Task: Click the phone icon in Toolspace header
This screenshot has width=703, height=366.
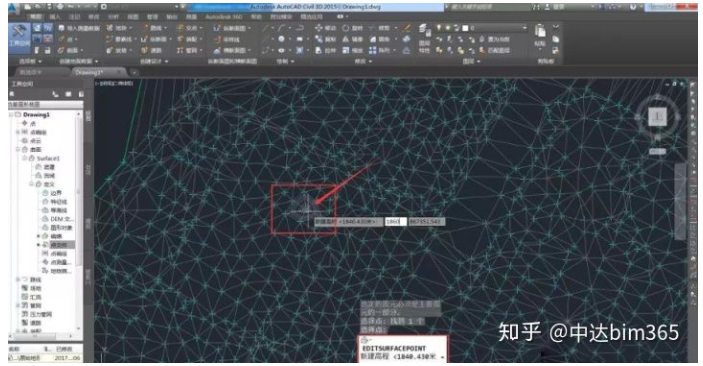Action: coord(55,94)
